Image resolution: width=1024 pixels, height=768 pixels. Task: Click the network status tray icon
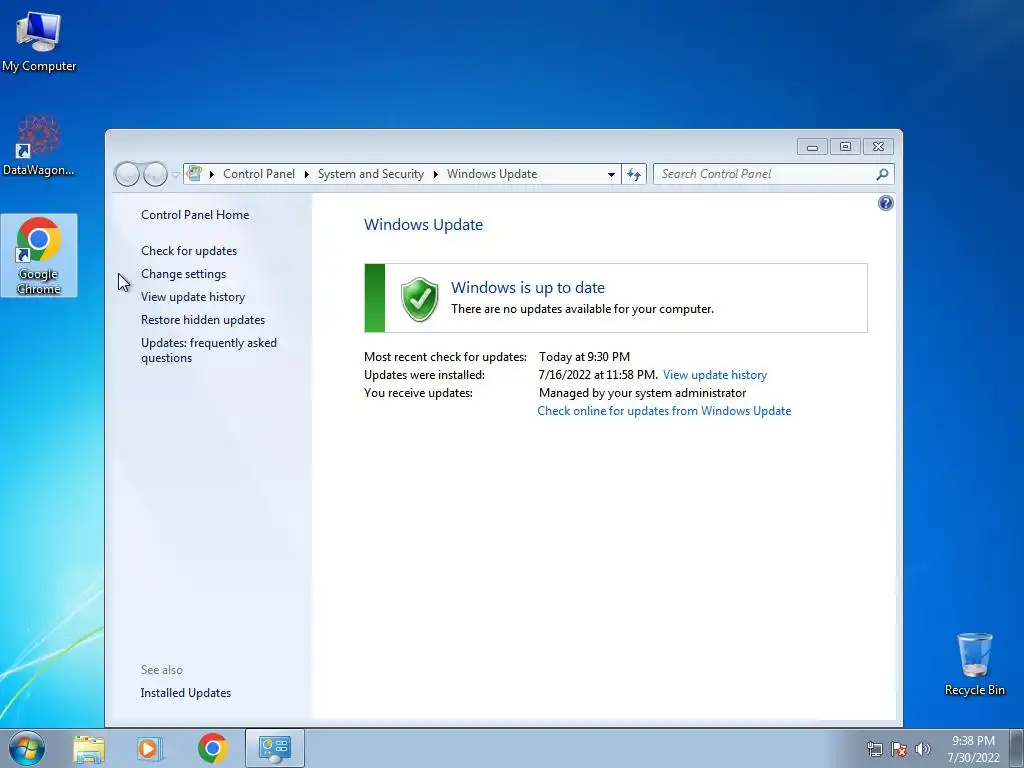874,750
